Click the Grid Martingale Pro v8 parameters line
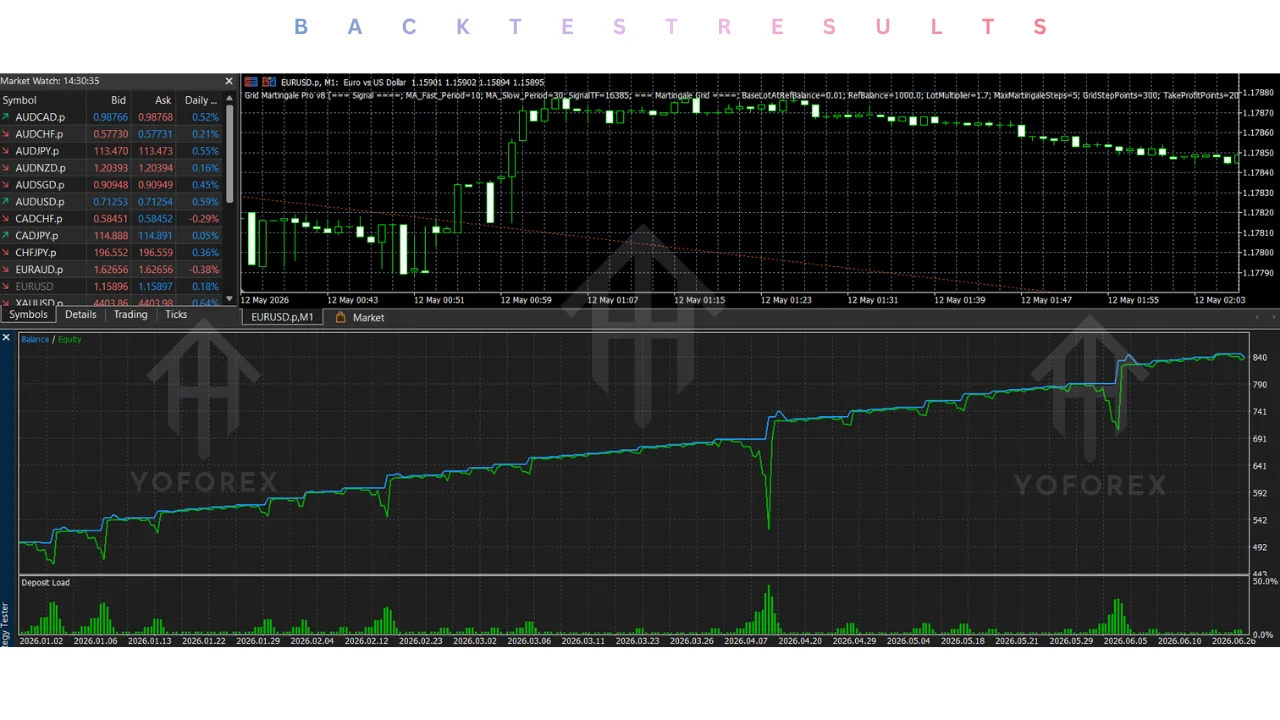Screen dimensions: 1280x720 tap(742, 95)
